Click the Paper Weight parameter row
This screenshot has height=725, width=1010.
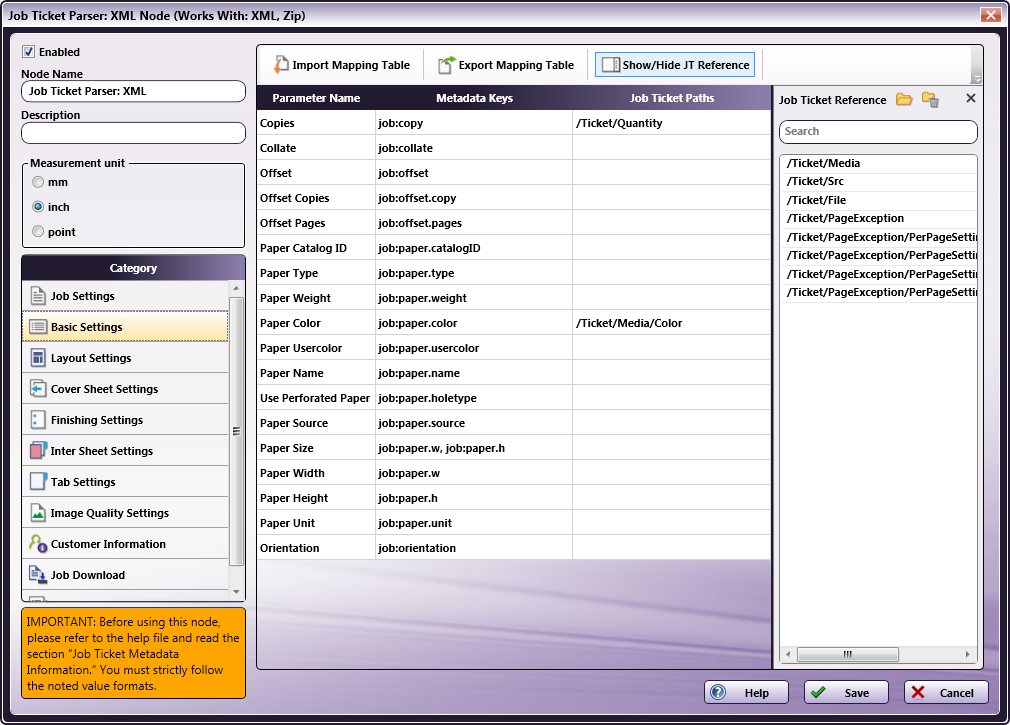coord(513,298)
